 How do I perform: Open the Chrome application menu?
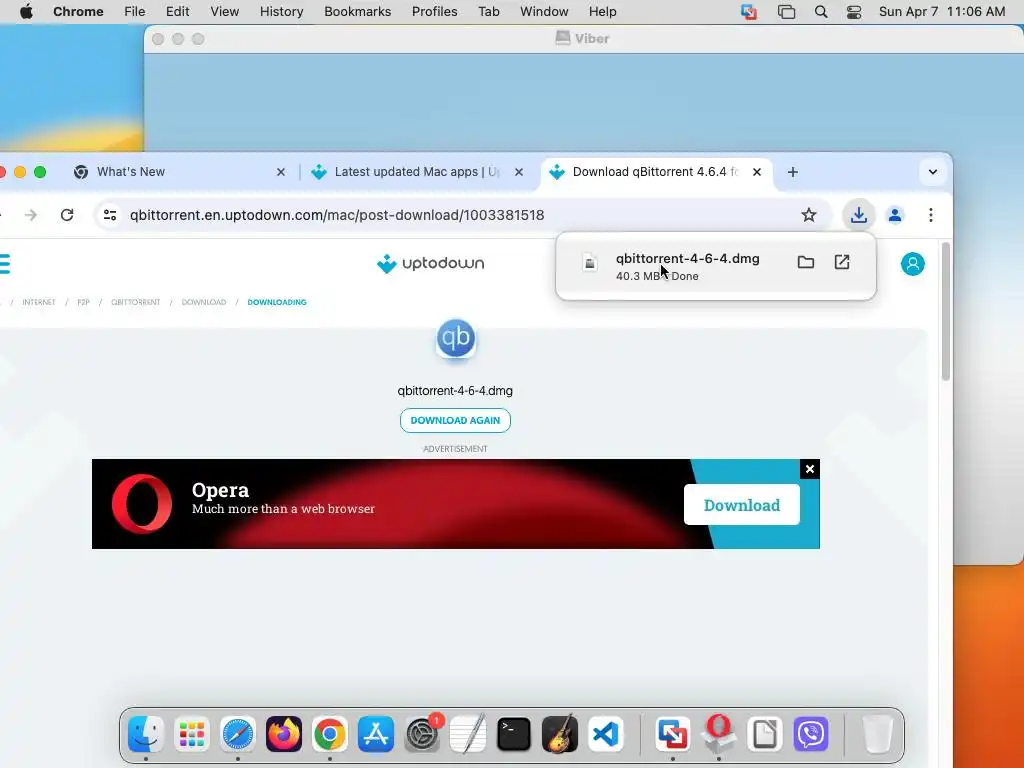[78, 12]
